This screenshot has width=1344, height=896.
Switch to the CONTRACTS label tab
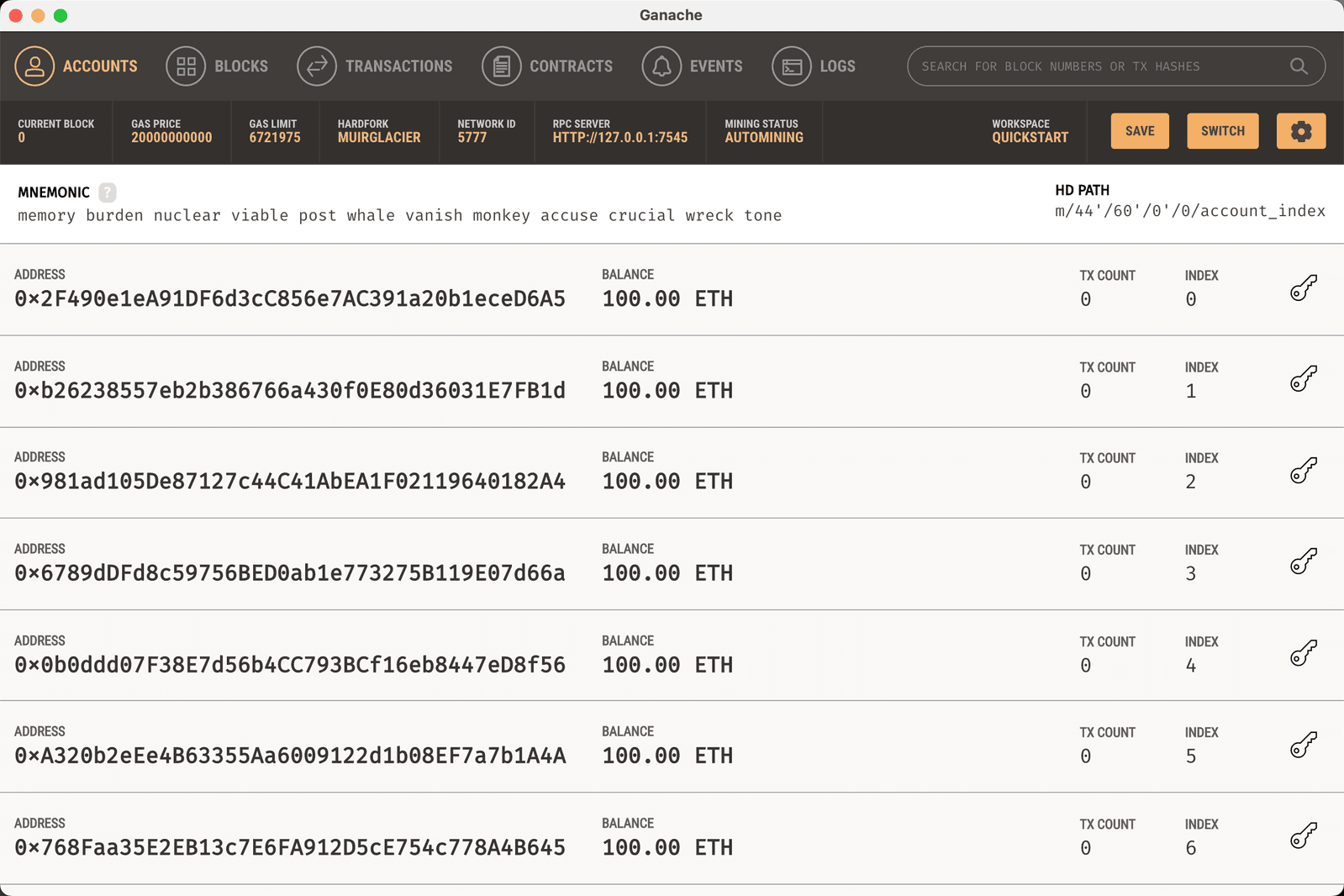[571, 66]
